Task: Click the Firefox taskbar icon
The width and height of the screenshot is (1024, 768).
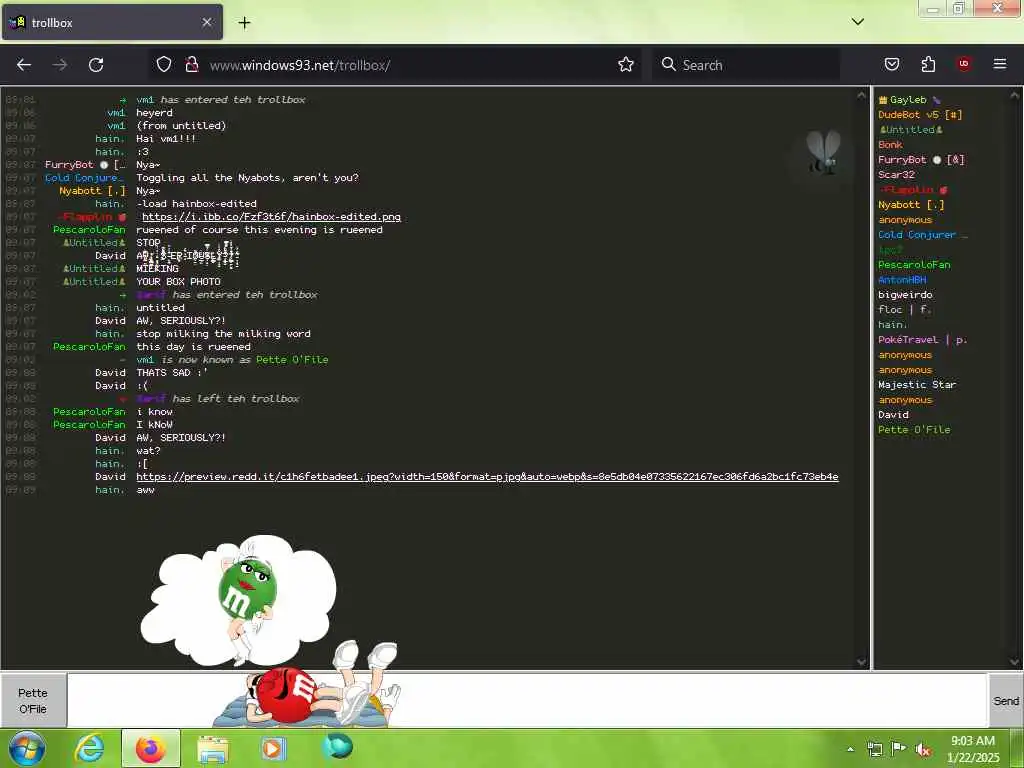Action: click(151, 748)
